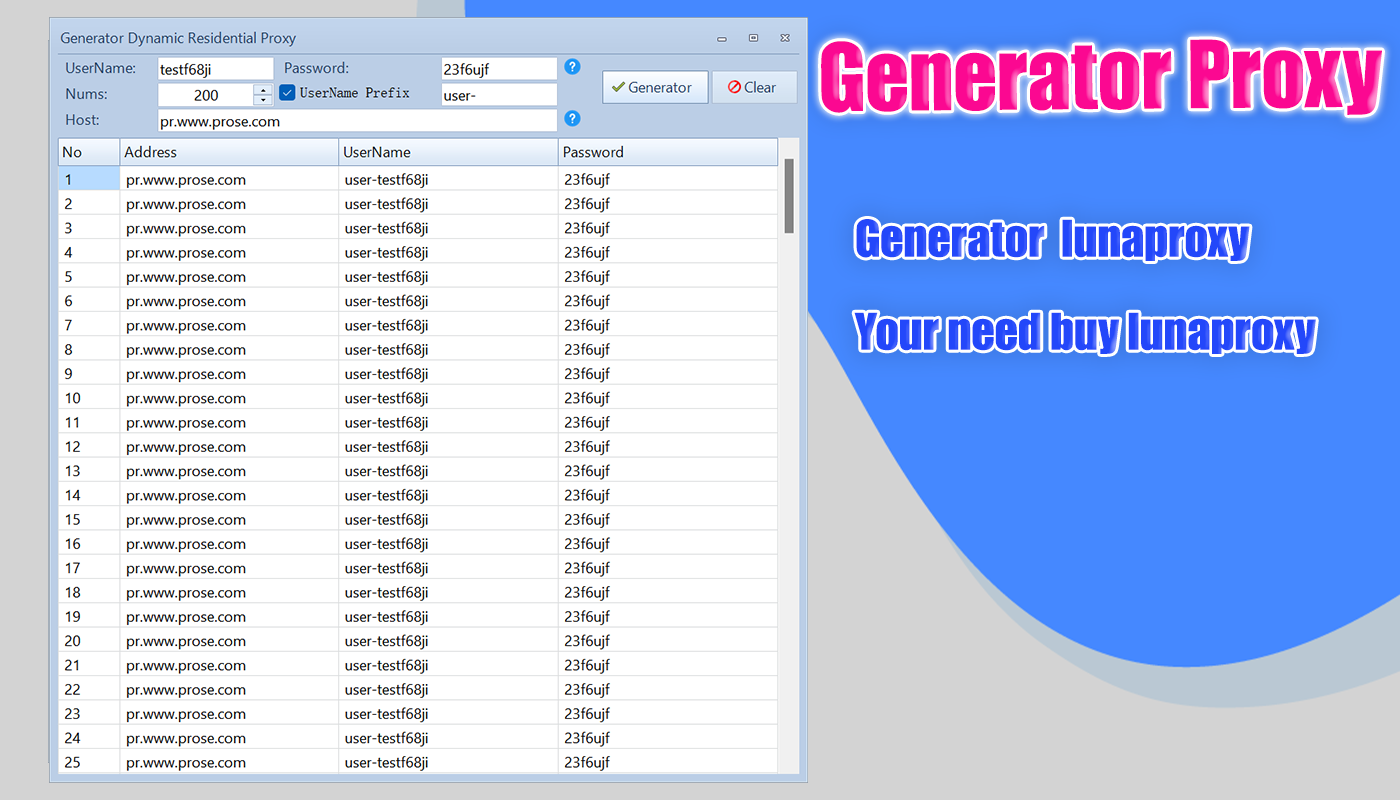Click row number 13 in the table
This screenshot has height=800, width=1400.
click(x=89, y=471)
